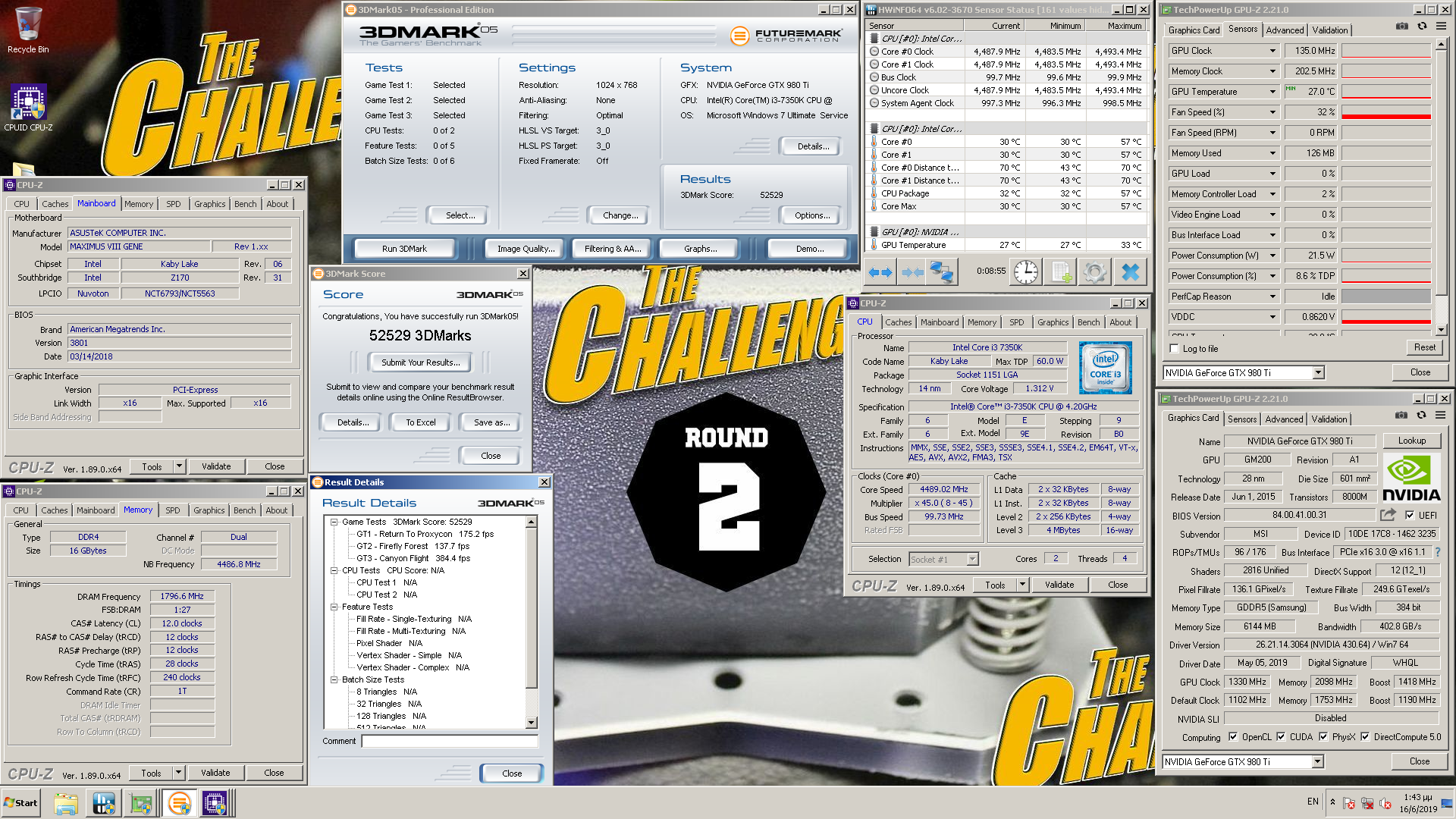Open hamburger menu in GPU-Z Sensors window

tap(1441, 27)
